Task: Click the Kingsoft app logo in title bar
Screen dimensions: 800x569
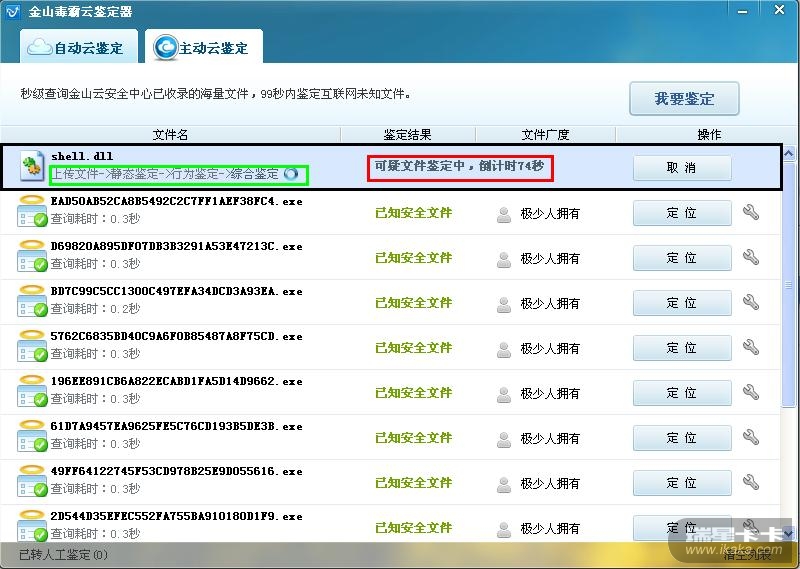Action: click(x=12, y=11)
